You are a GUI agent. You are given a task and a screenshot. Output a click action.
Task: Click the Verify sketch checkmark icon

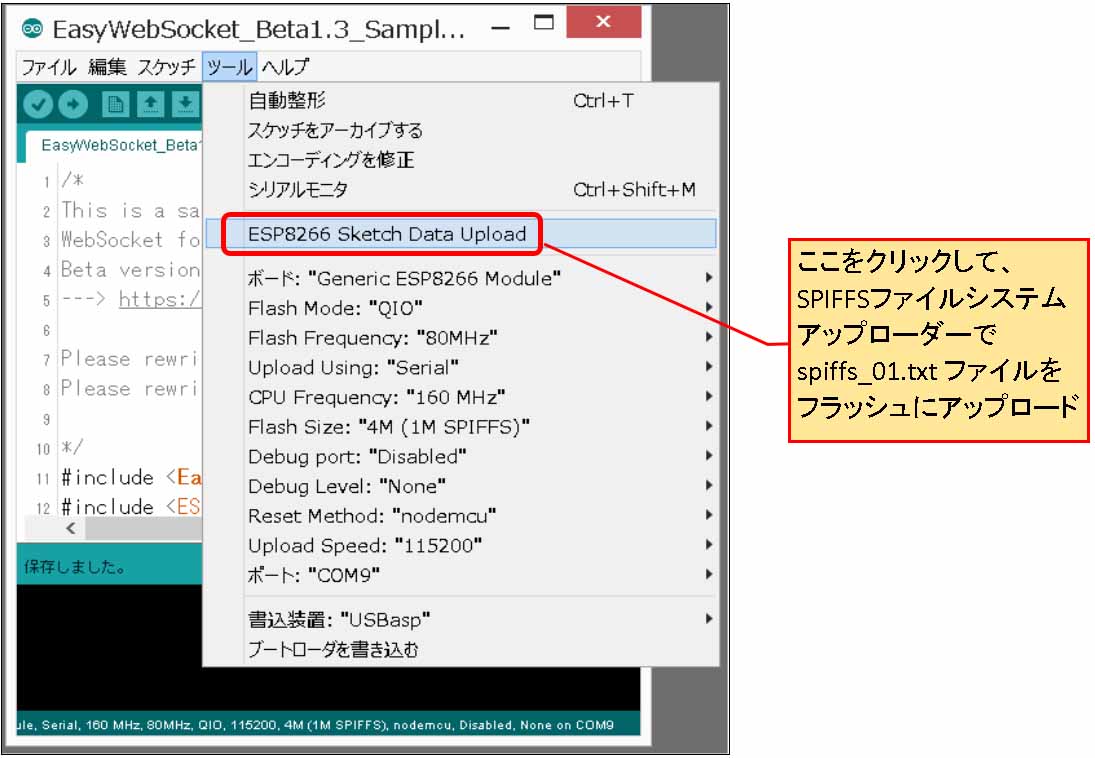tap(38, 104)
